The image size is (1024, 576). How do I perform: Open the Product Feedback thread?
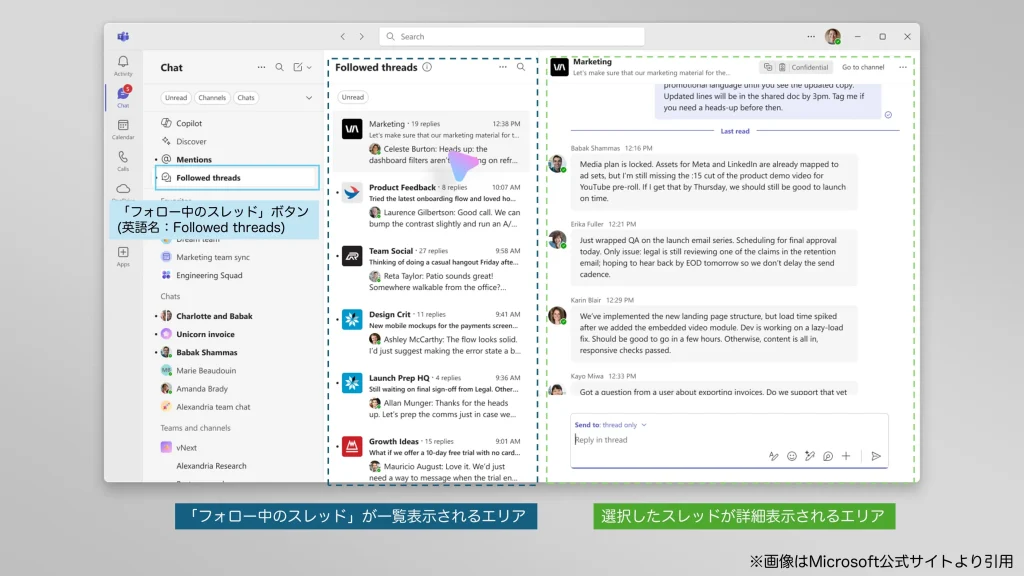click(x=431, y=205)
